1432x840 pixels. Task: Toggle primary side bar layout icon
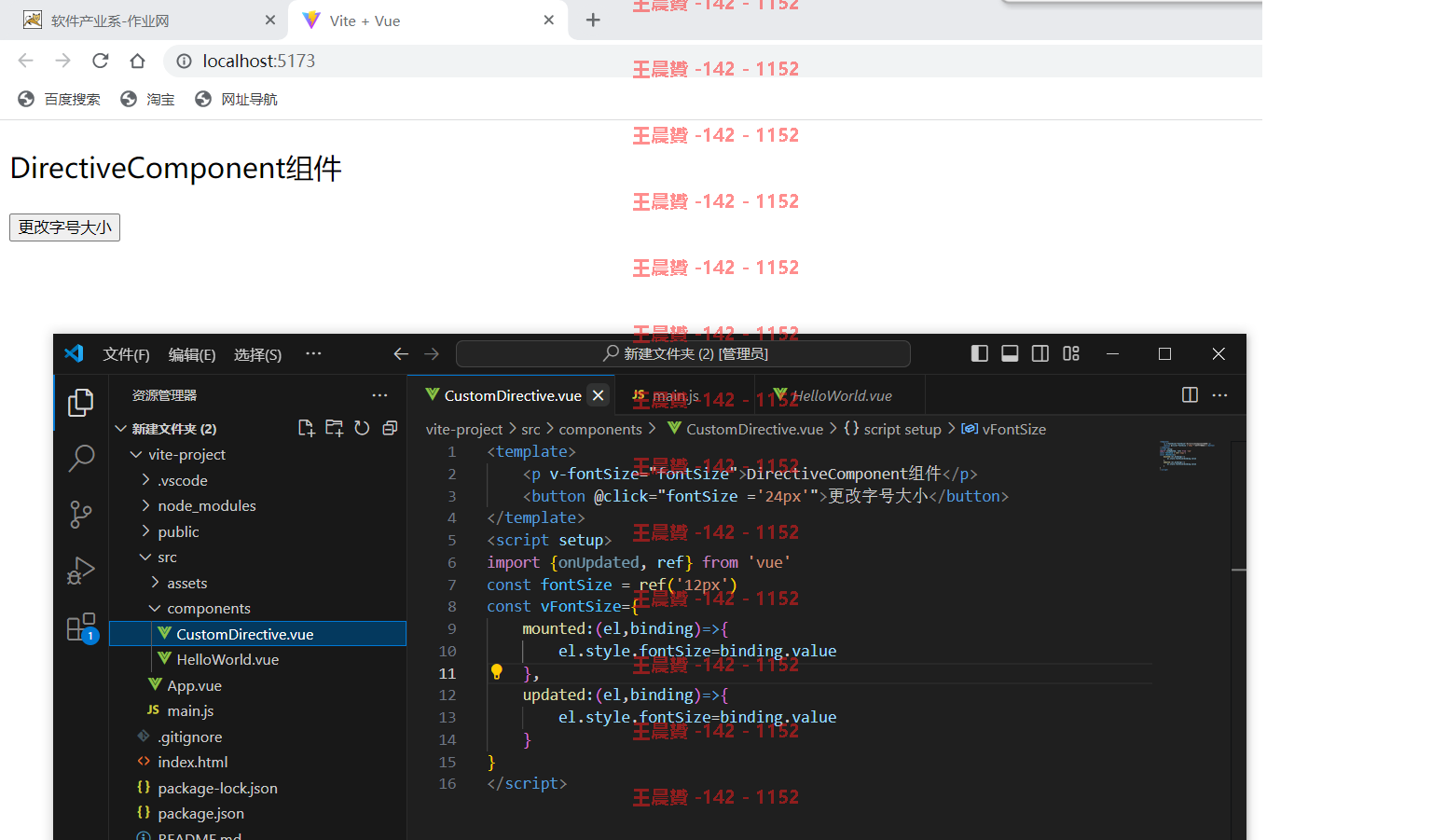point(979,353)
